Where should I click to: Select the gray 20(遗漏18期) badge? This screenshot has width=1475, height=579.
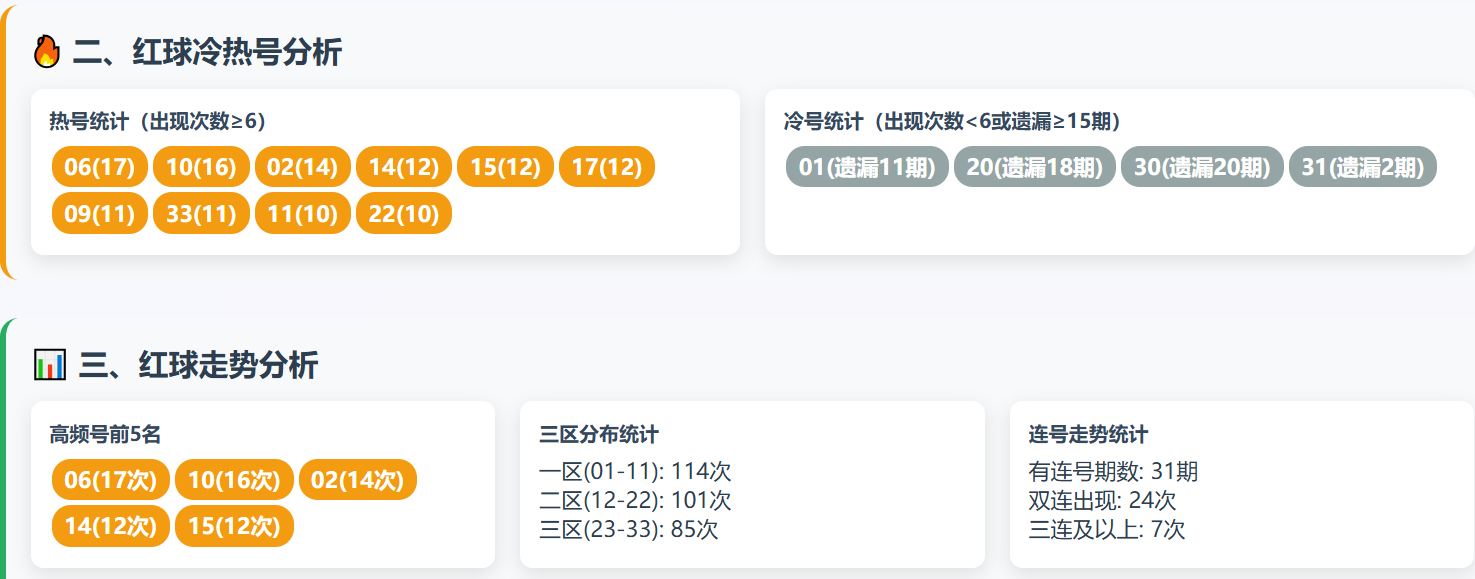(1034, 167)
